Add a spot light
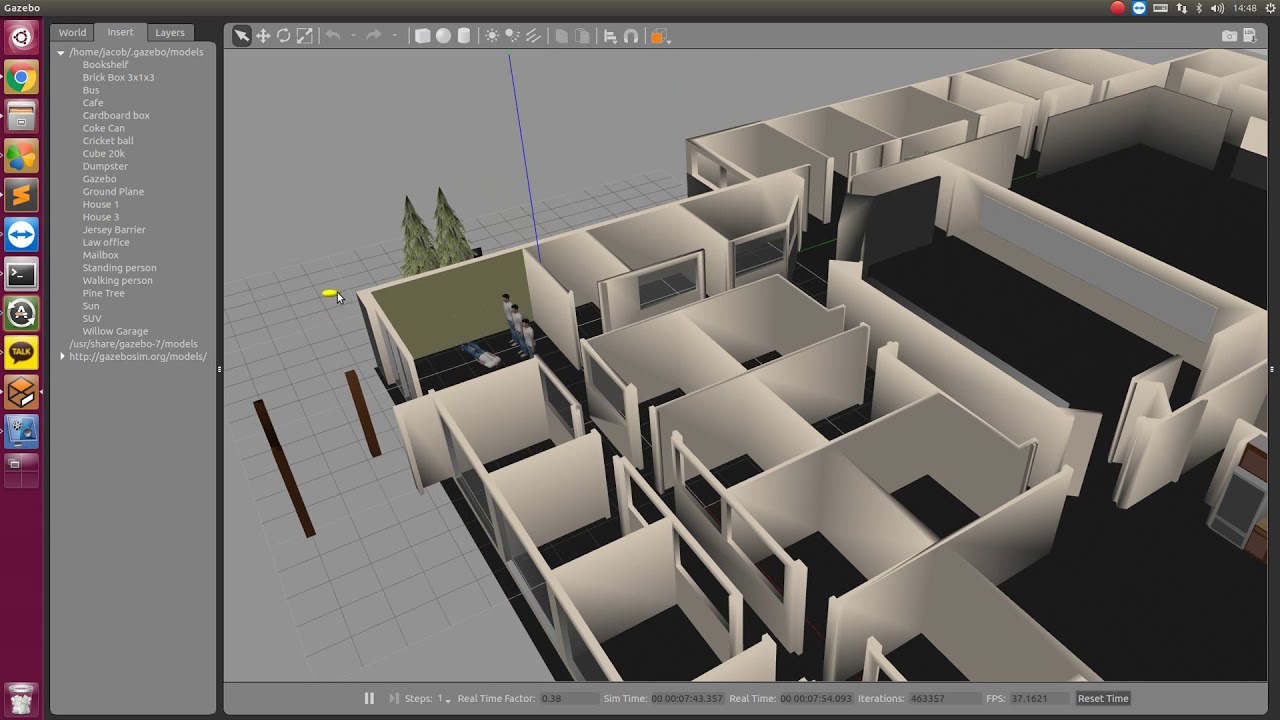This screenshot has height=720, width=1280. pyautogui.click(x=513, y=36)
